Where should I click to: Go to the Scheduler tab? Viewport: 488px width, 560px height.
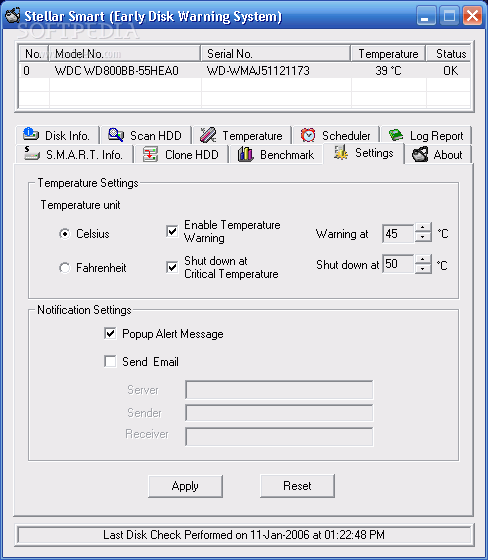(335, 135)
